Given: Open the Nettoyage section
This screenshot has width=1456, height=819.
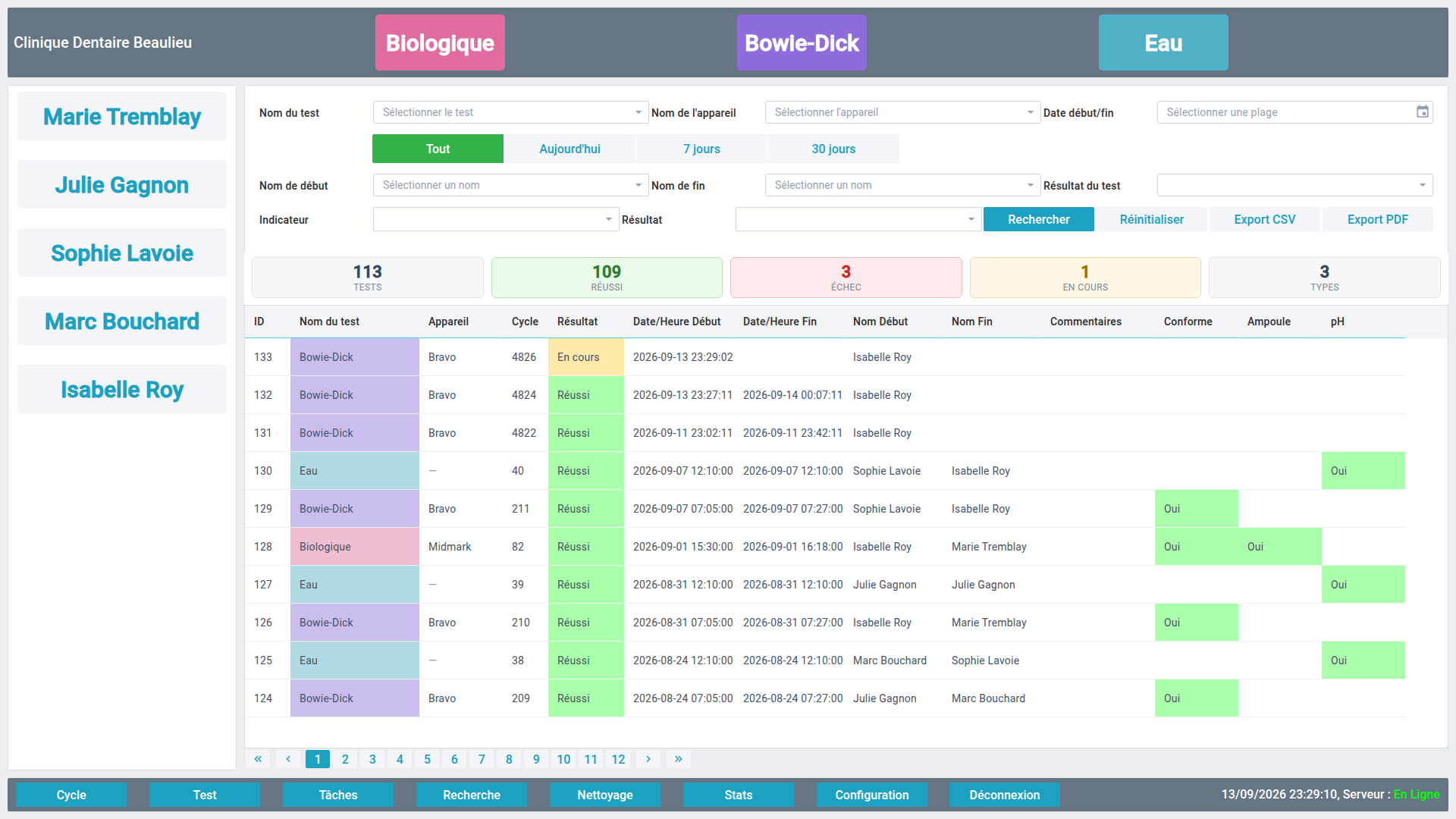Looking at the screenshot, I should point(605,795).
